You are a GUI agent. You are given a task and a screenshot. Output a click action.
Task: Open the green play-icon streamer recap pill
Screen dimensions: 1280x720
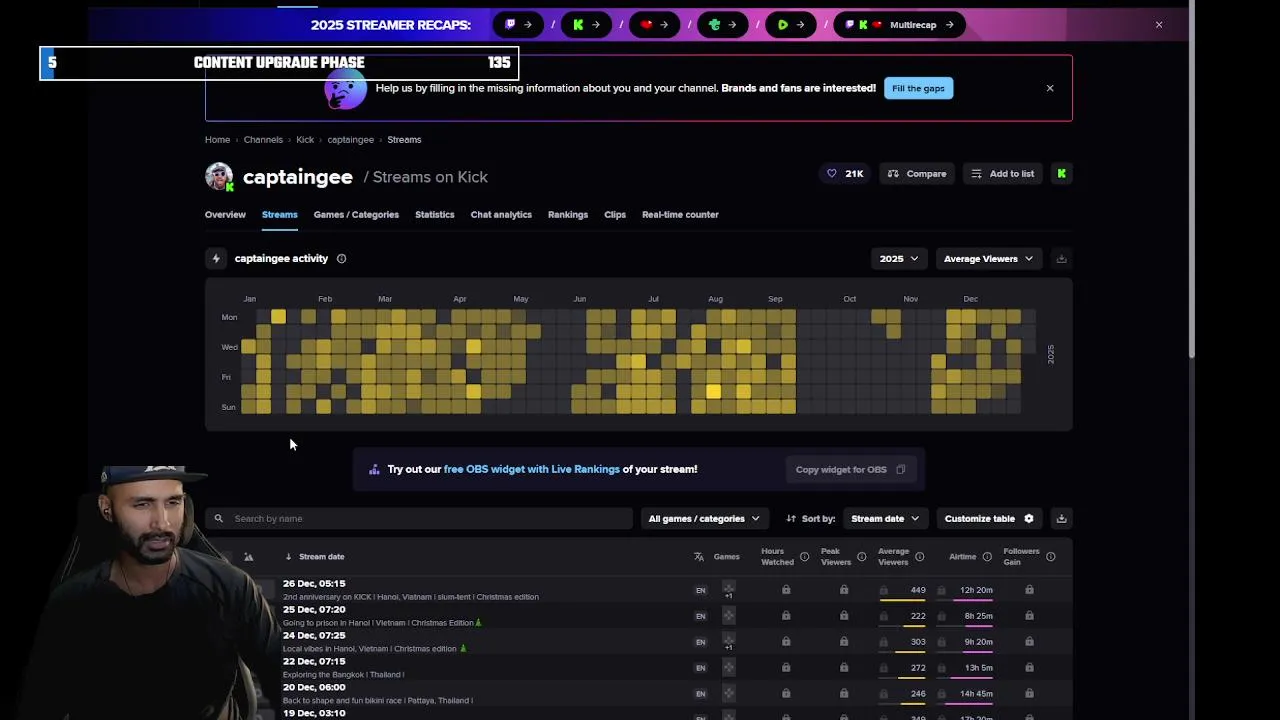tap(791, 25)
